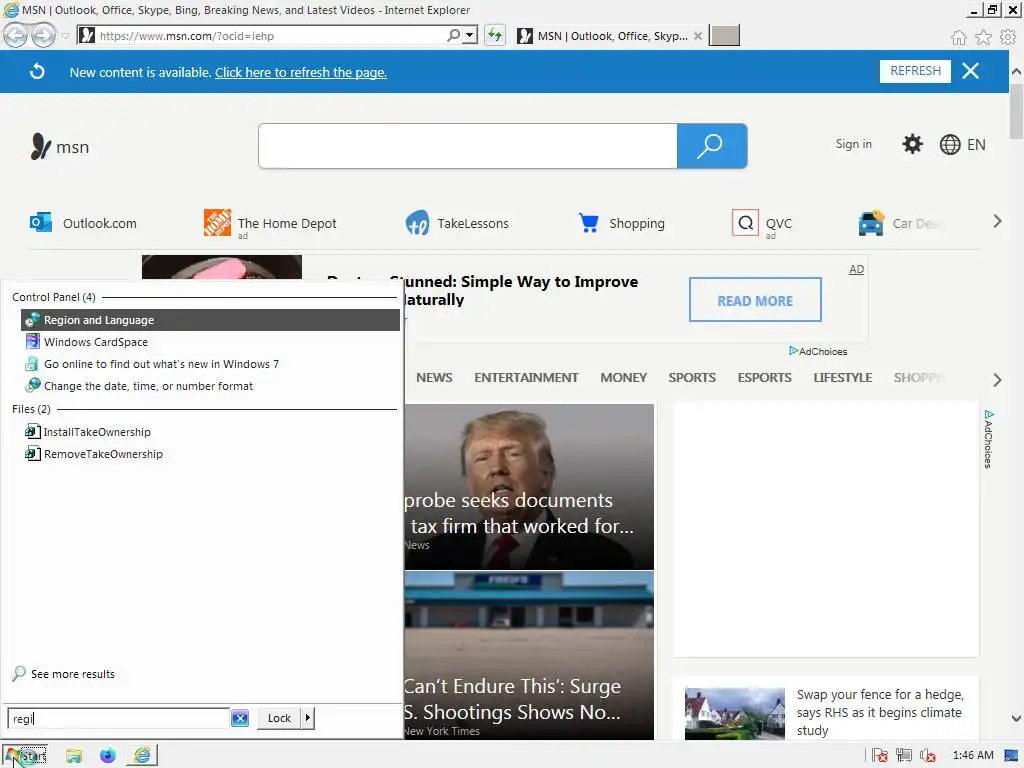Click the Windows Start button
The width and height of the screenshot is (1024, 768).
pyautogui.click(x=25, y=756)
